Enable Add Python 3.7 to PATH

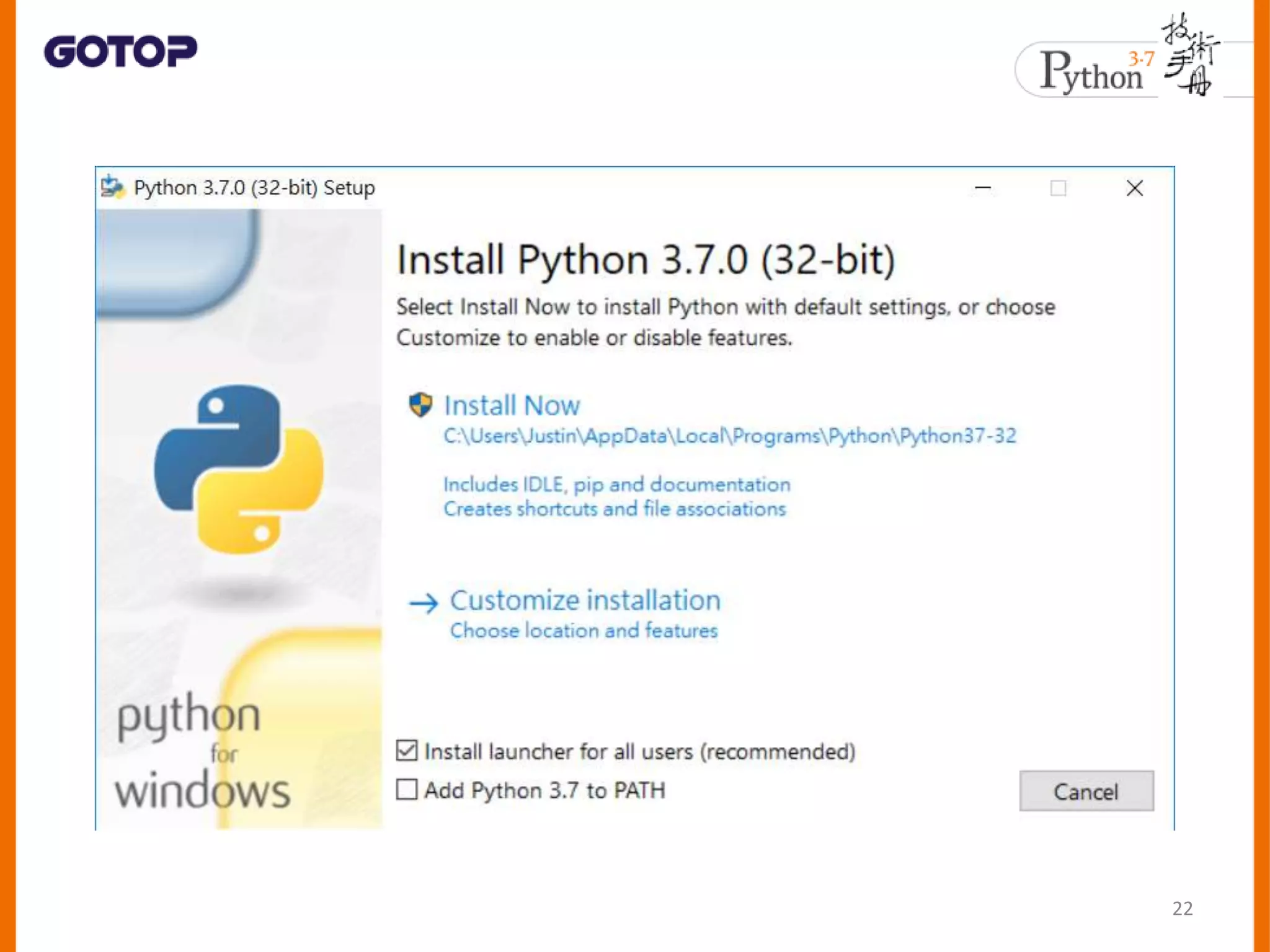point(407,790)
